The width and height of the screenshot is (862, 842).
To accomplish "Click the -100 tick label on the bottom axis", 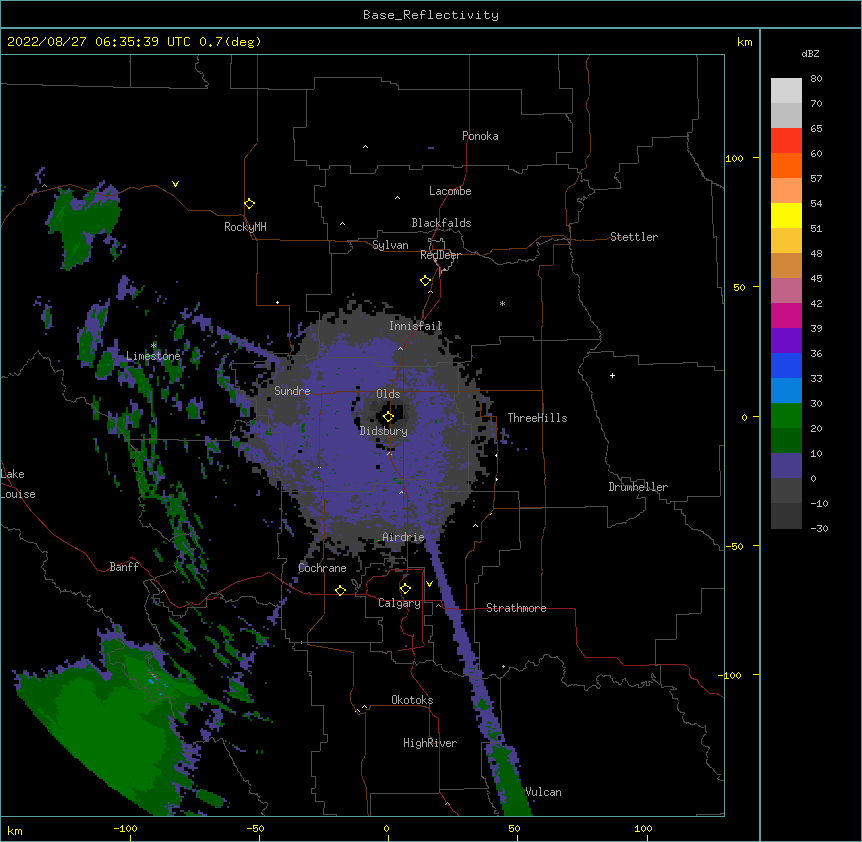I will tap(125, 829).
